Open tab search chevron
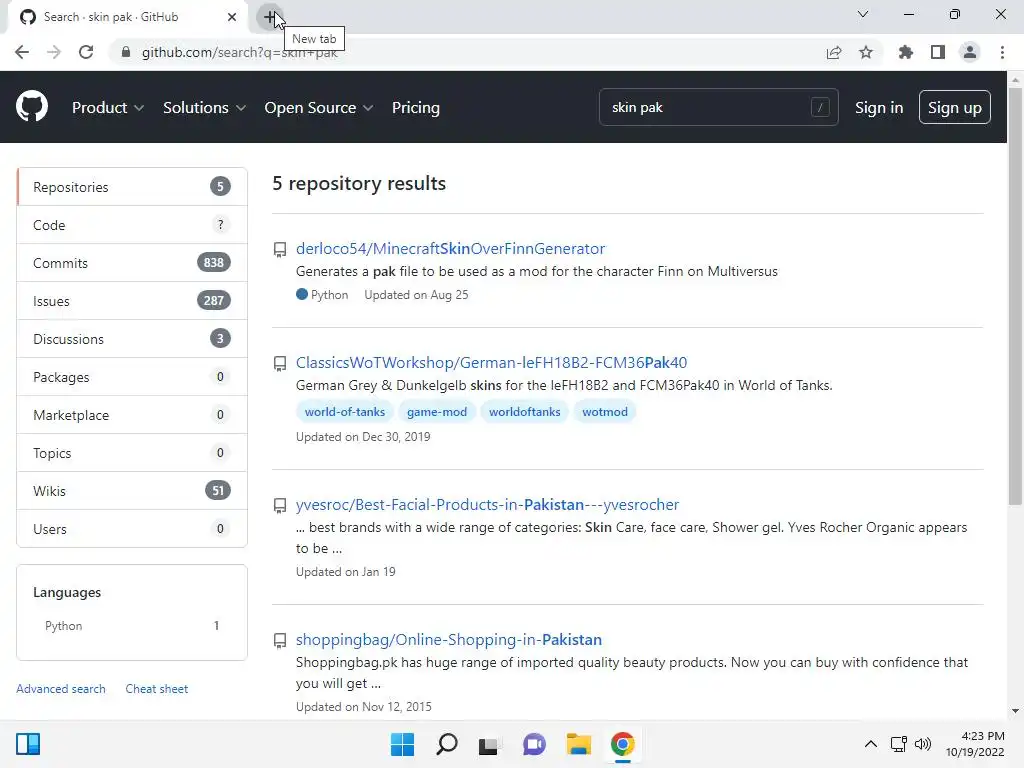 (863, 14)
